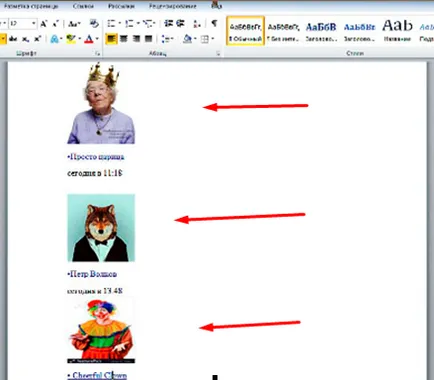This screenshot has width=434, height=380.
Task: Click the bulleted list icon
Action: coord(111,24)
